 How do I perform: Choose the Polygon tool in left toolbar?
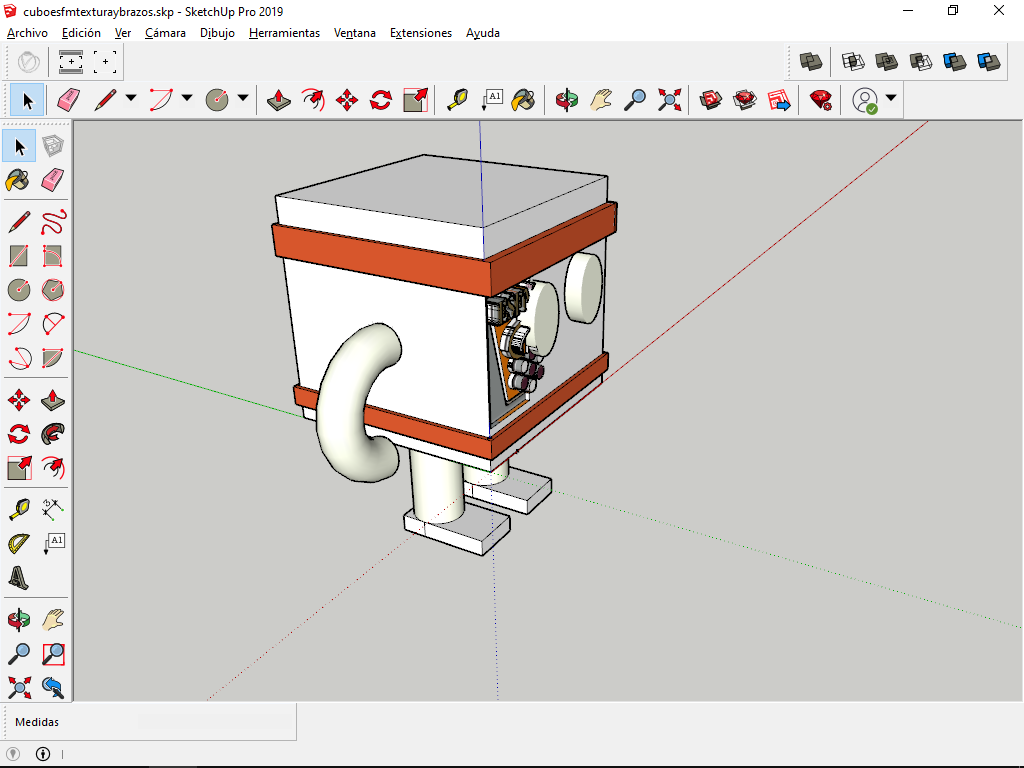click(x=54, y=290)
